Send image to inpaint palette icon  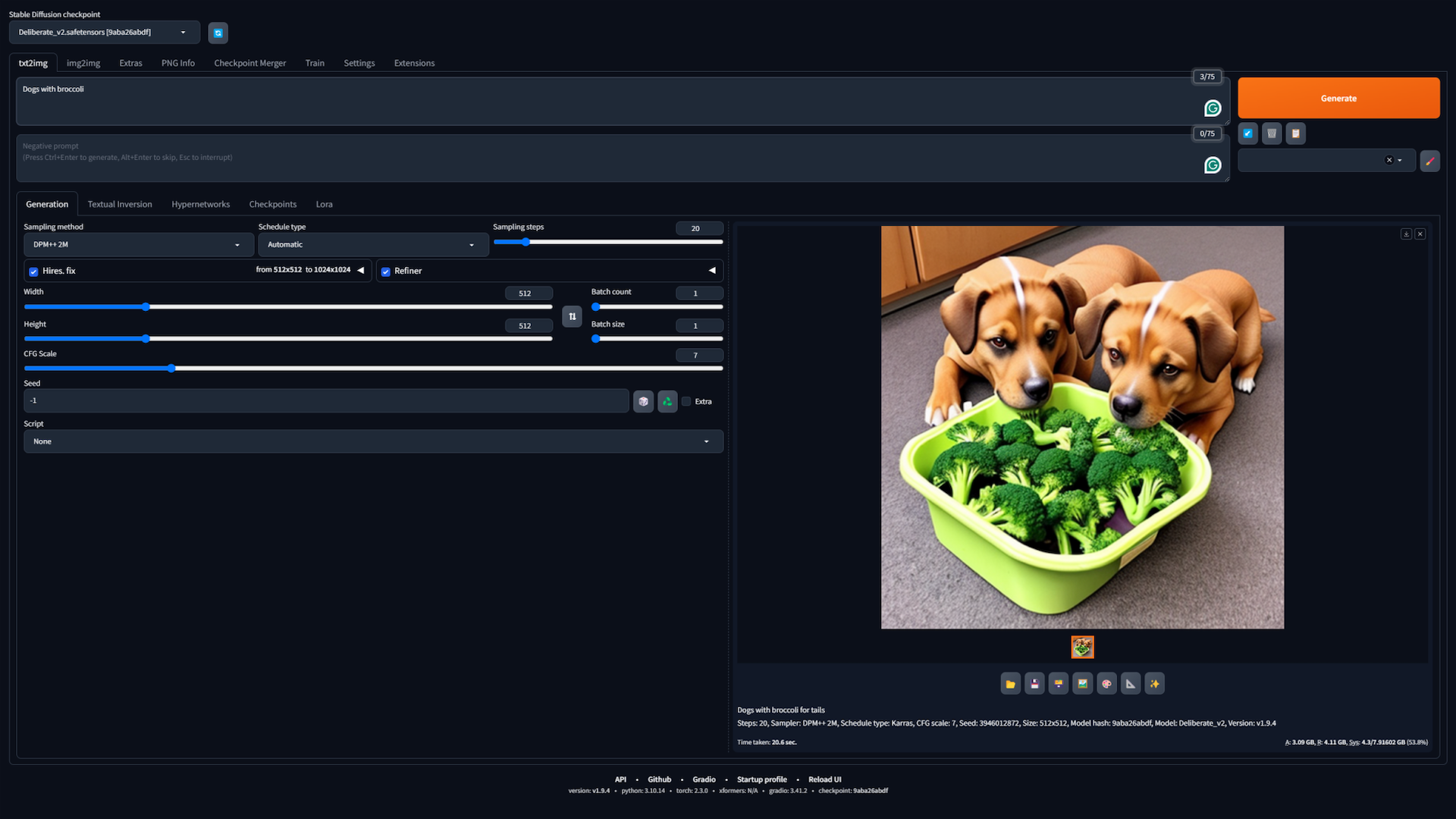pos(1106,684)
